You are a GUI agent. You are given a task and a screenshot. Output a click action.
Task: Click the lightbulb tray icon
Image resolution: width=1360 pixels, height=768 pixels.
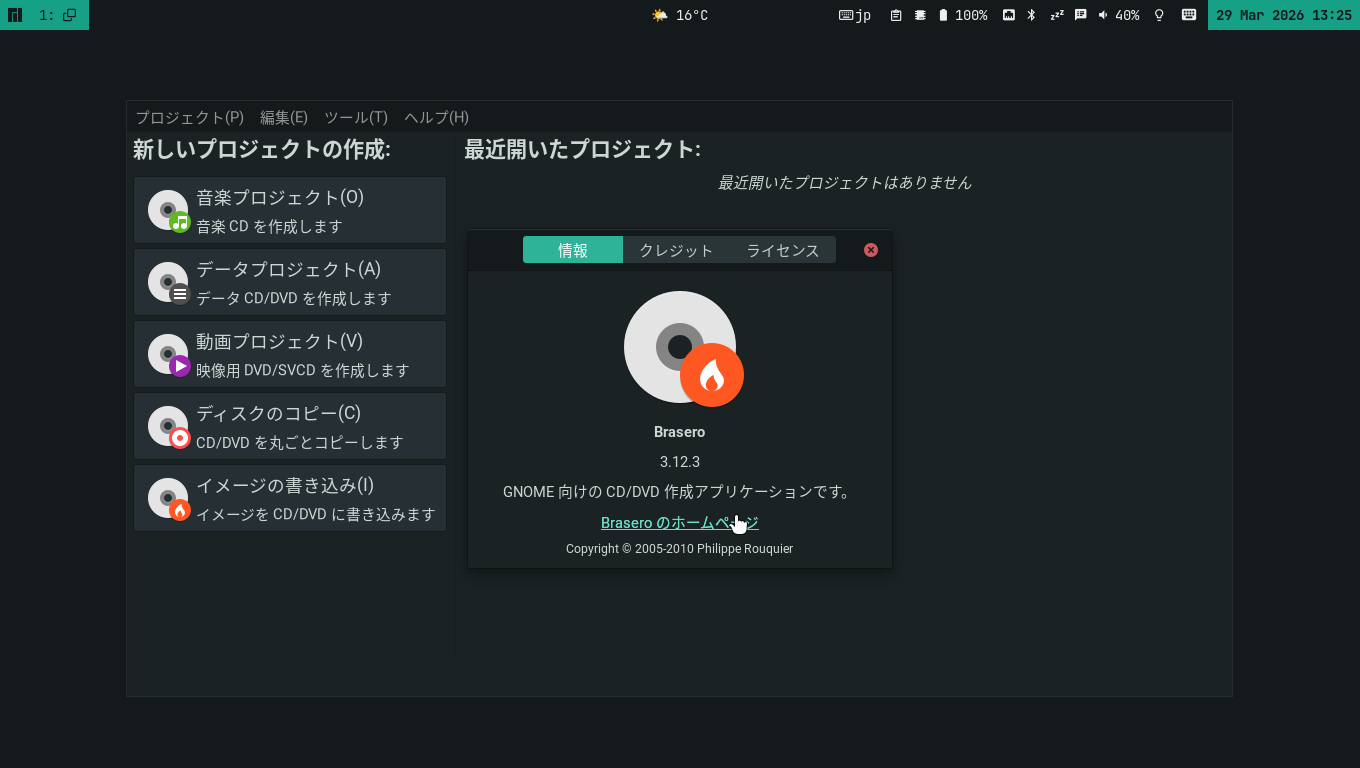pyautogui.click(x=1159, y=15)
